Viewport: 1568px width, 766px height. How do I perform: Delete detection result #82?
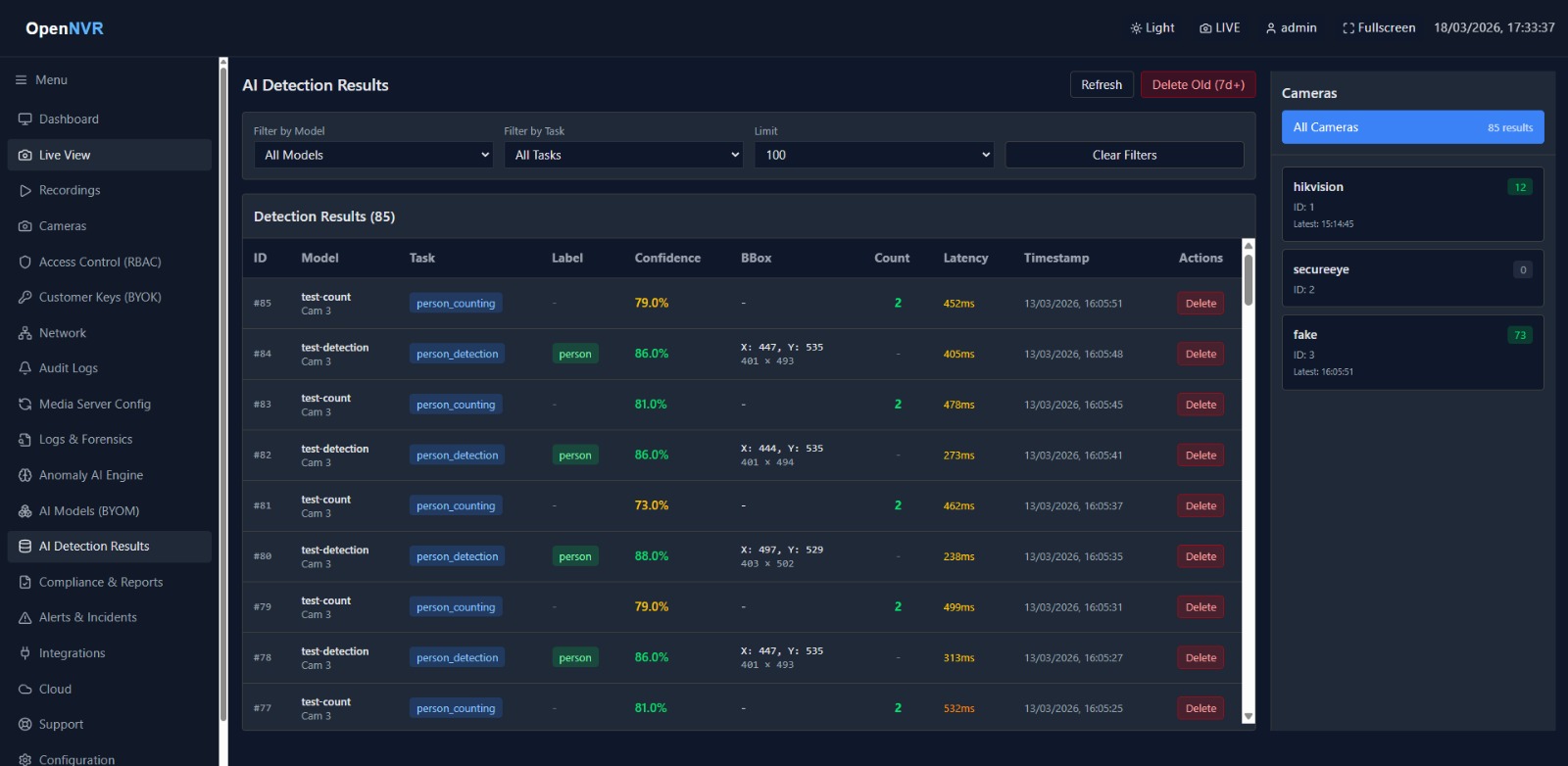pyautogui.click(x=1200, y=455)
